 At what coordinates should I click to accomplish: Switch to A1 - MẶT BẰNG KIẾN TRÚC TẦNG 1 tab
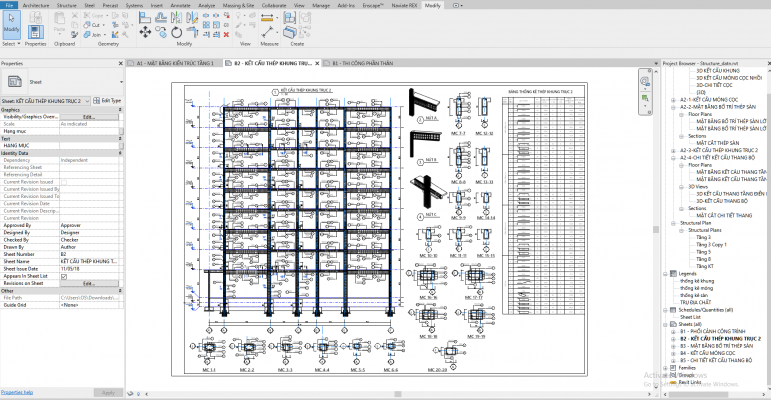pyautogui.click(x=173, y=63)
